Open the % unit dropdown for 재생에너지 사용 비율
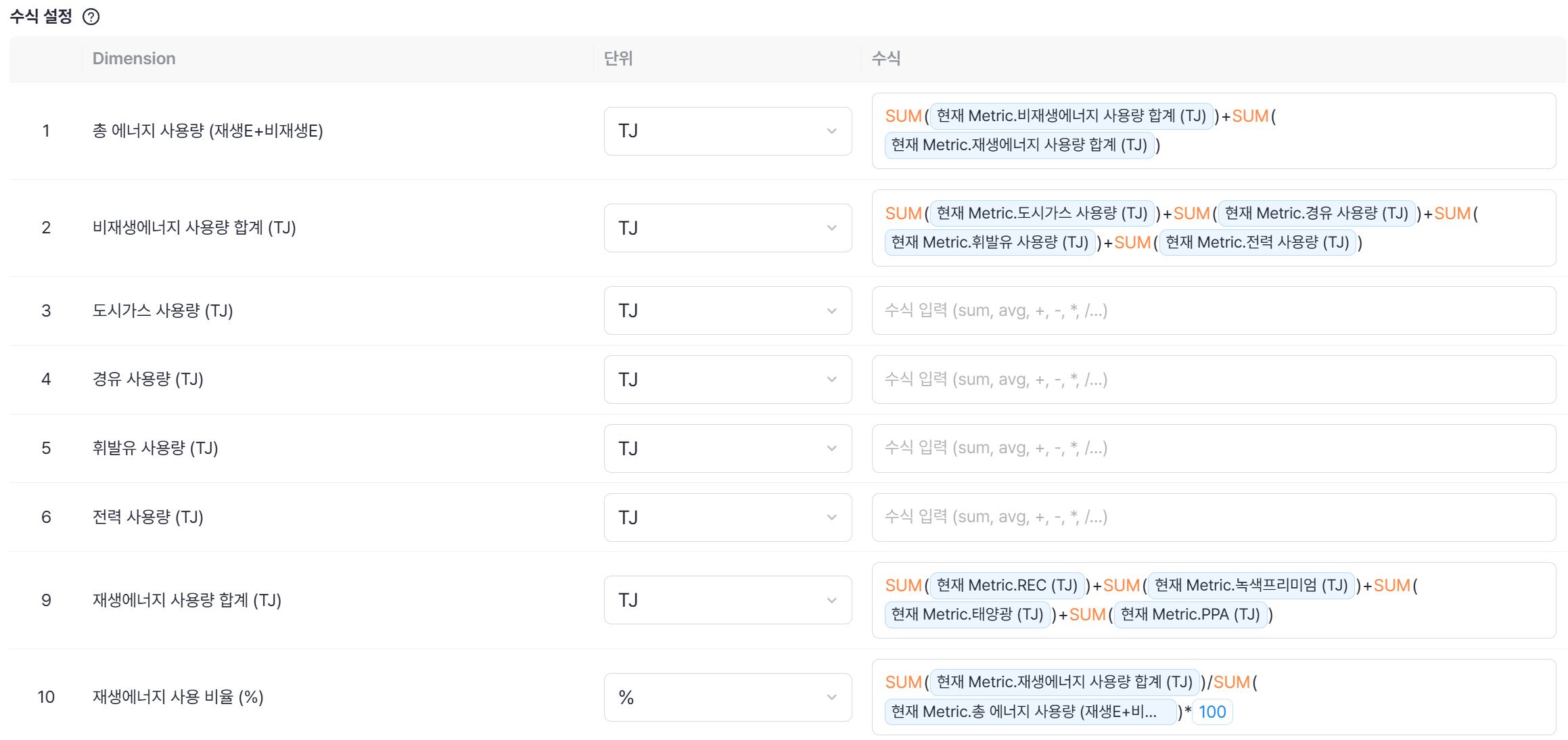The image size is (1568, 740). (727, 697)
